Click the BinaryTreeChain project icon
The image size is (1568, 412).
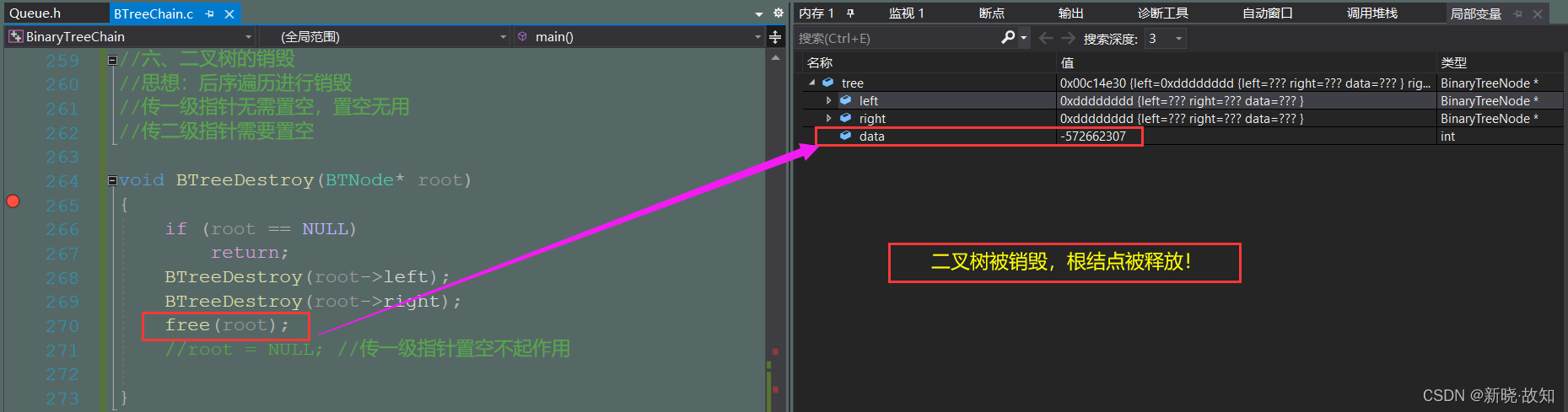[15, 37]
